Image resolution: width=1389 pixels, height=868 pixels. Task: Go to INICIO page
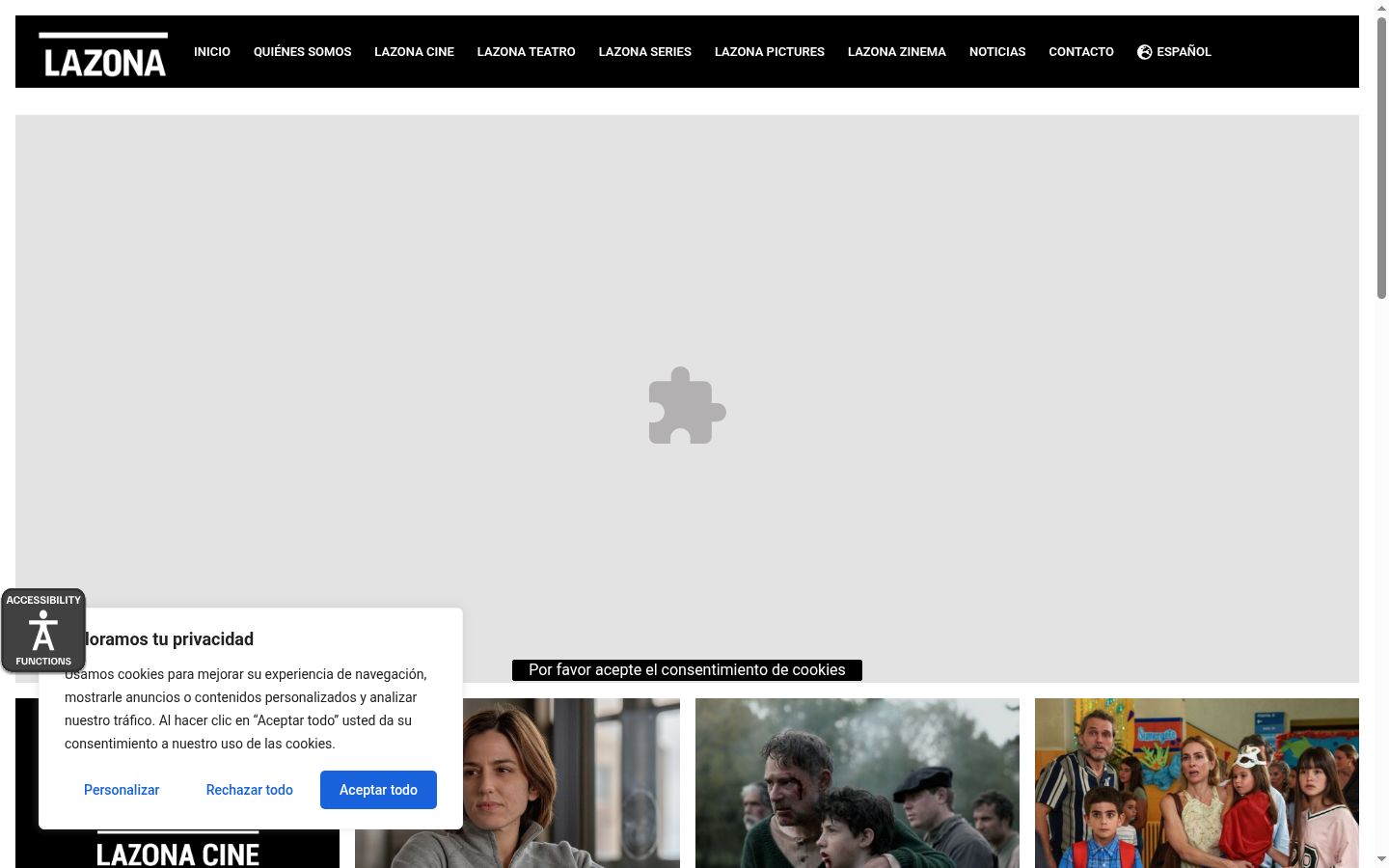click(x=212, y=52)
